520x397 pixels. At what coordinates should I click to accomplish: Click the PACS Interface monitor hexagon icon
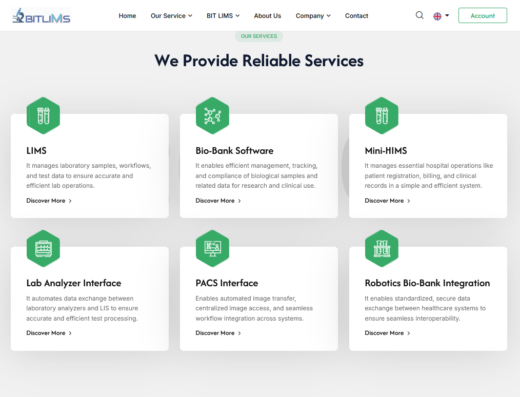212,248
